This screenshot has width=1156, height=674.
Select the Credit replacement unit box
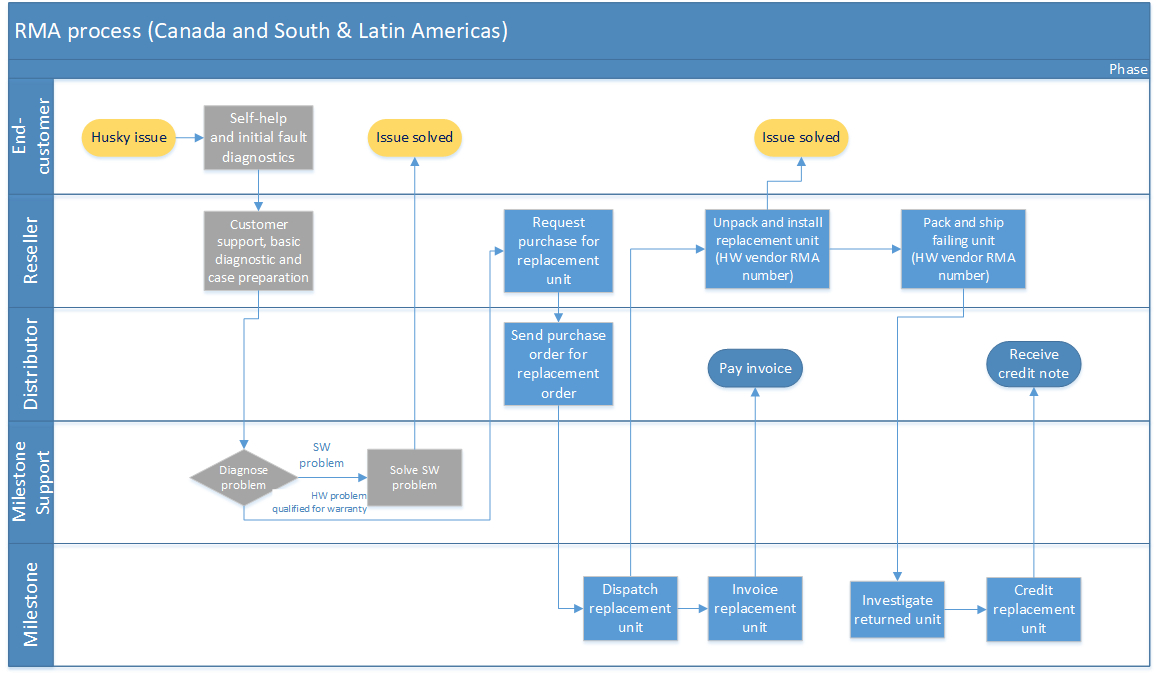click(1034, 609)
